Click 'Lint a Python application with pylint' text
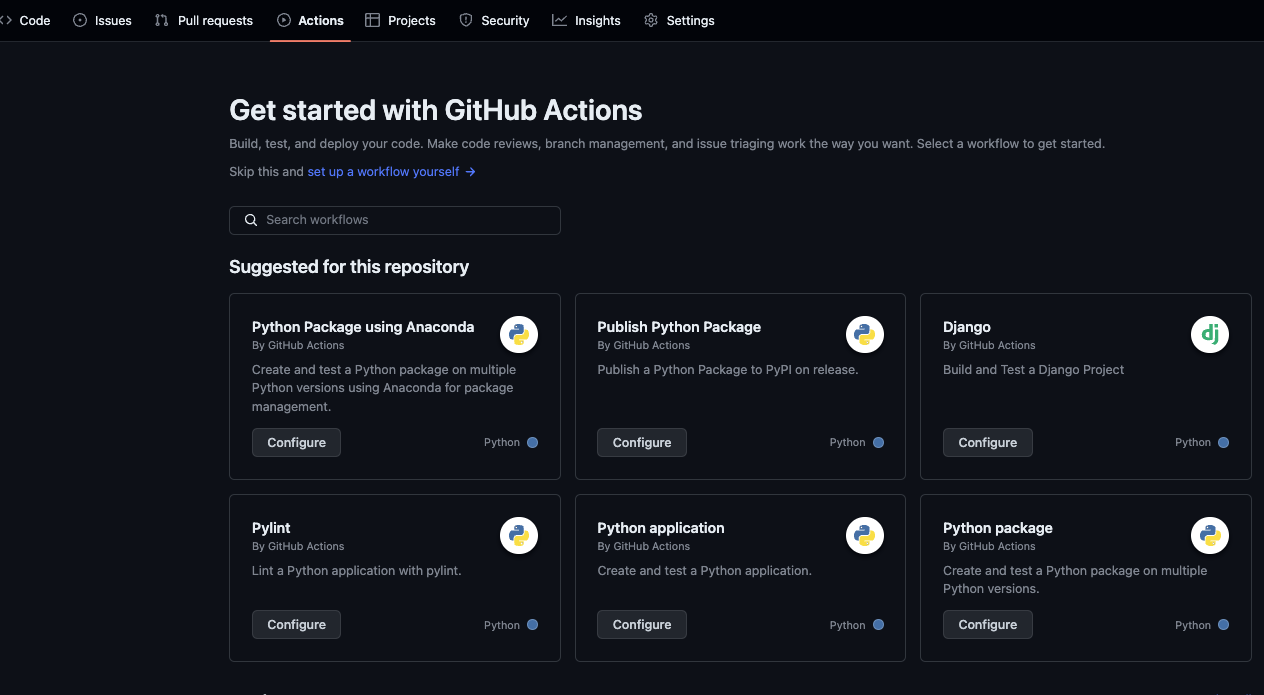Viewport: 1264px width, 695px height. coord(357,571)
